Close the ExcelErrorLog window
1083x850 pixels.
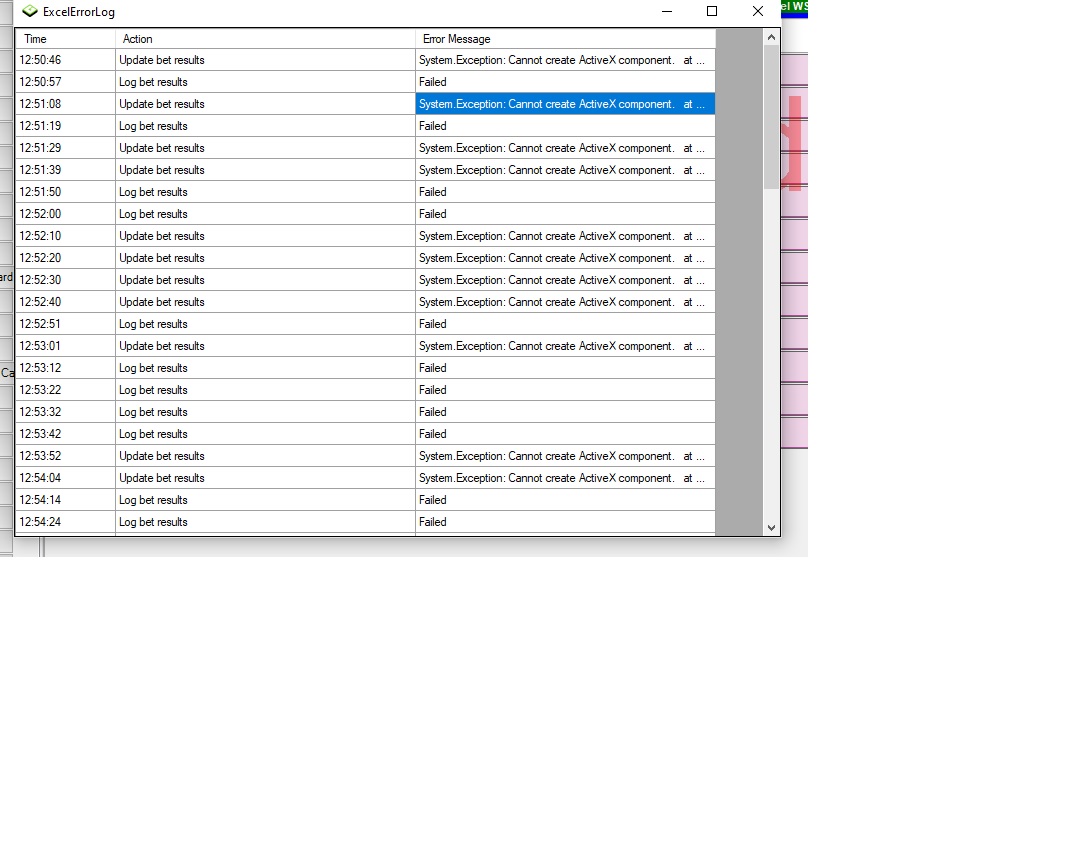coord(758,12)
